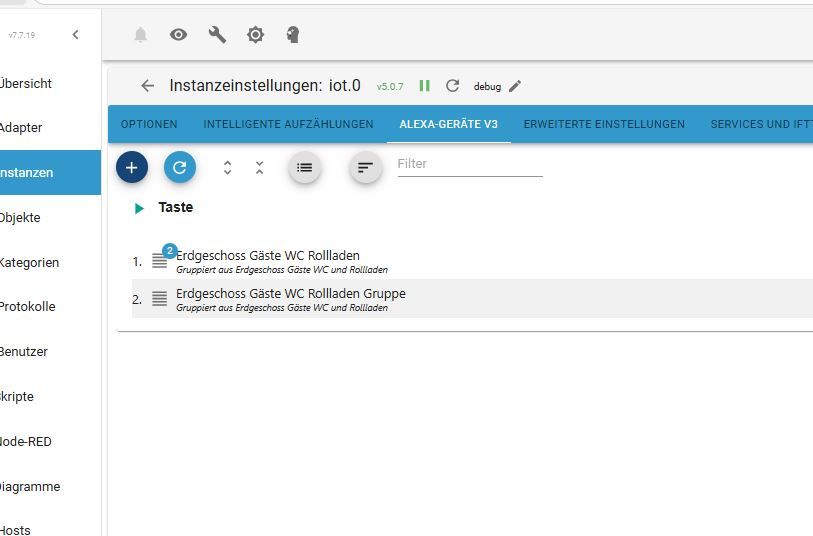Click the list view round button
This screenshot has height=536, width=813.
304,167
